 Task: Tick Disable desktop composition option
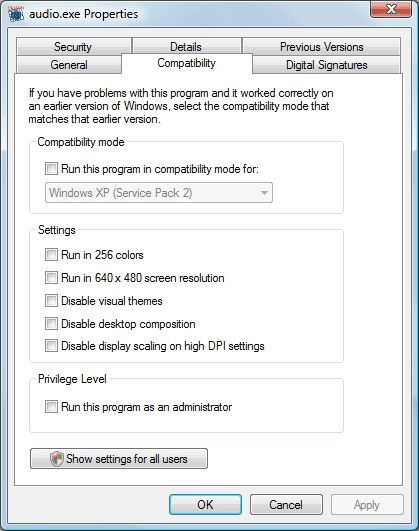[51, 324]
